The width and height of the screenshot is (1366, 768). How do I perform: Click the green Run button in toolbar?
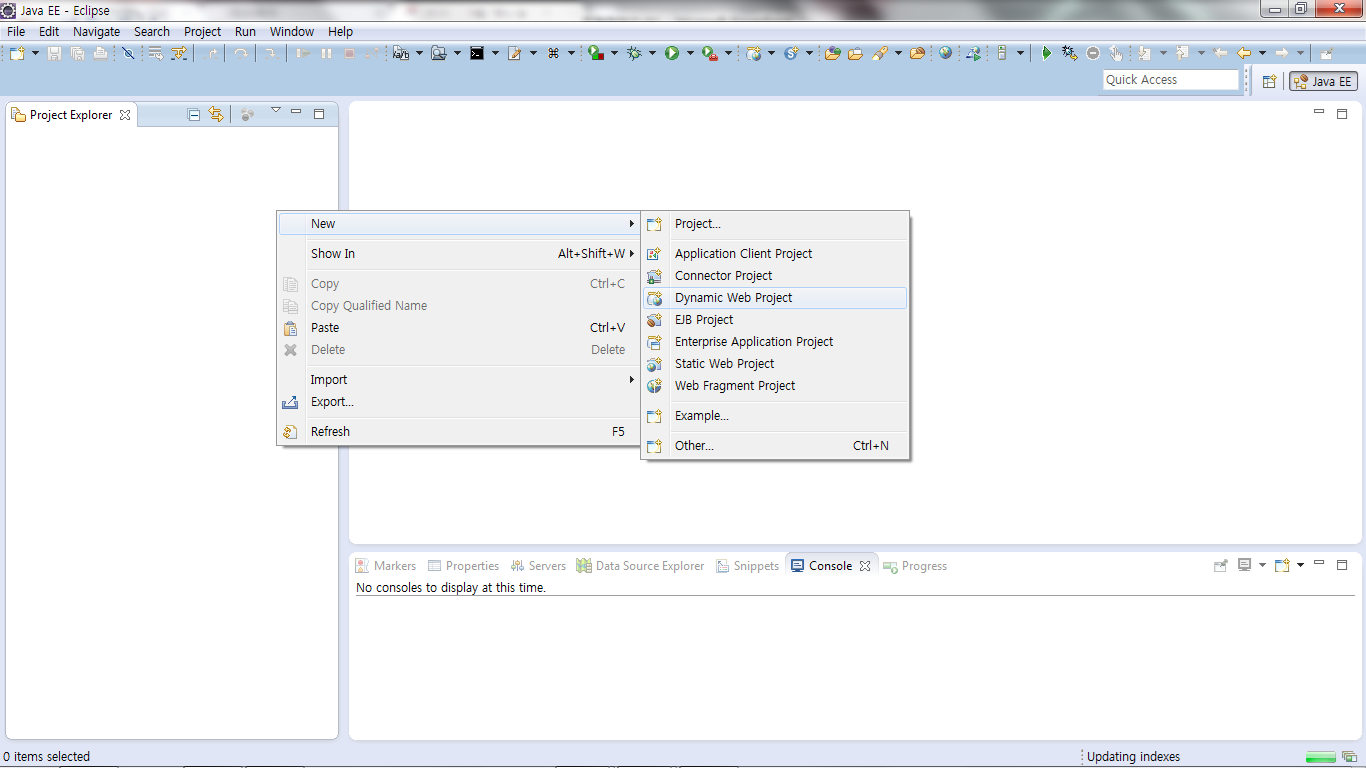[x=672, y=53]
